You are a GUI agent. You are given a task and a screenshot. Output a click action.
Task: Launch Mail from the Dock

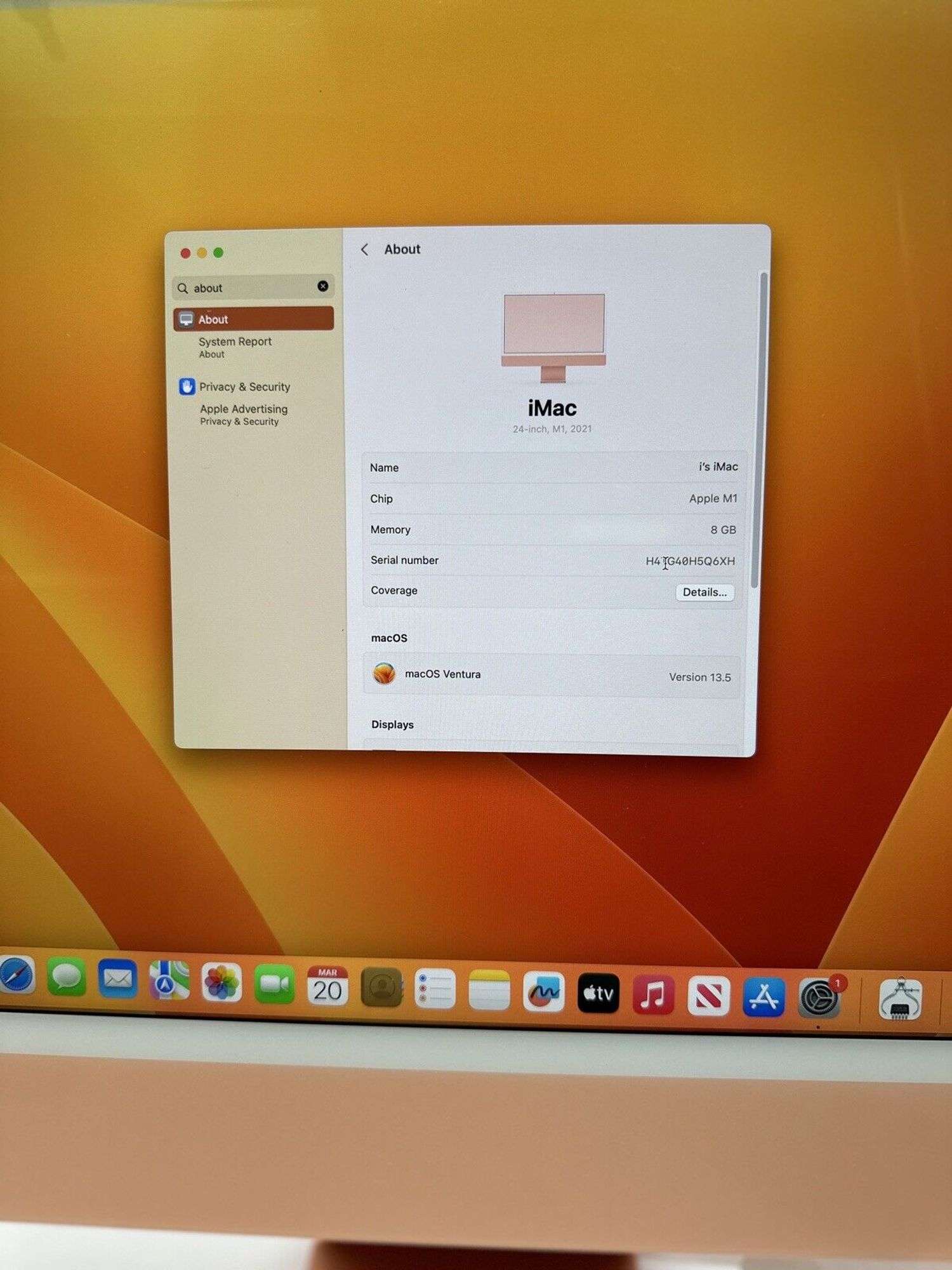click(117, 979)
